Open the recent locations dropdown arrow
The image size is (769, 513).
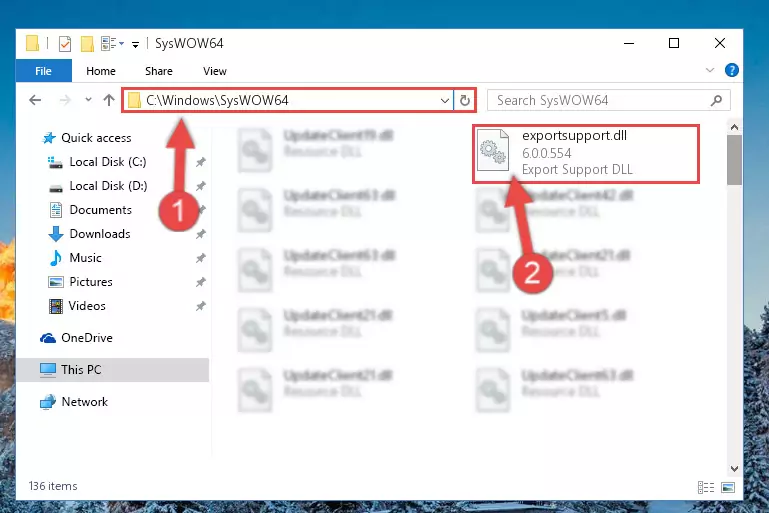[x=88, y=100]
